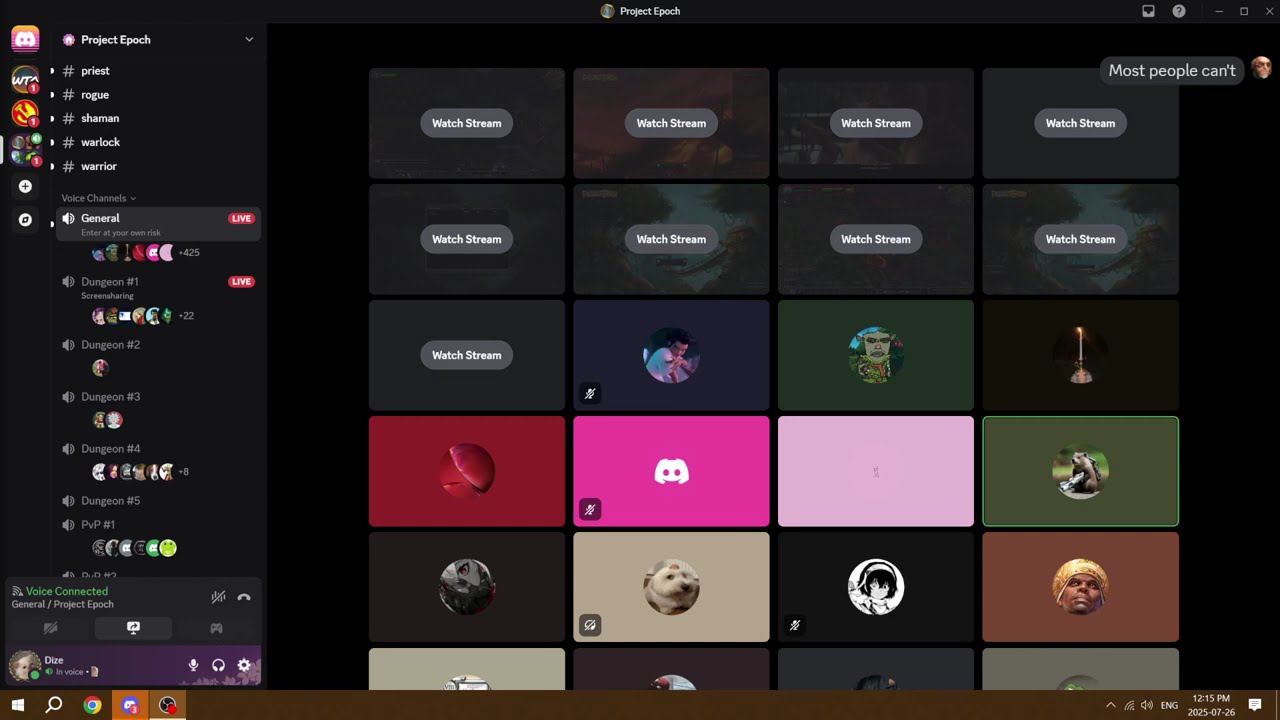Open the Windows notification center icon
Screen dimensions: 1280x720
(x=1255, y=705)
